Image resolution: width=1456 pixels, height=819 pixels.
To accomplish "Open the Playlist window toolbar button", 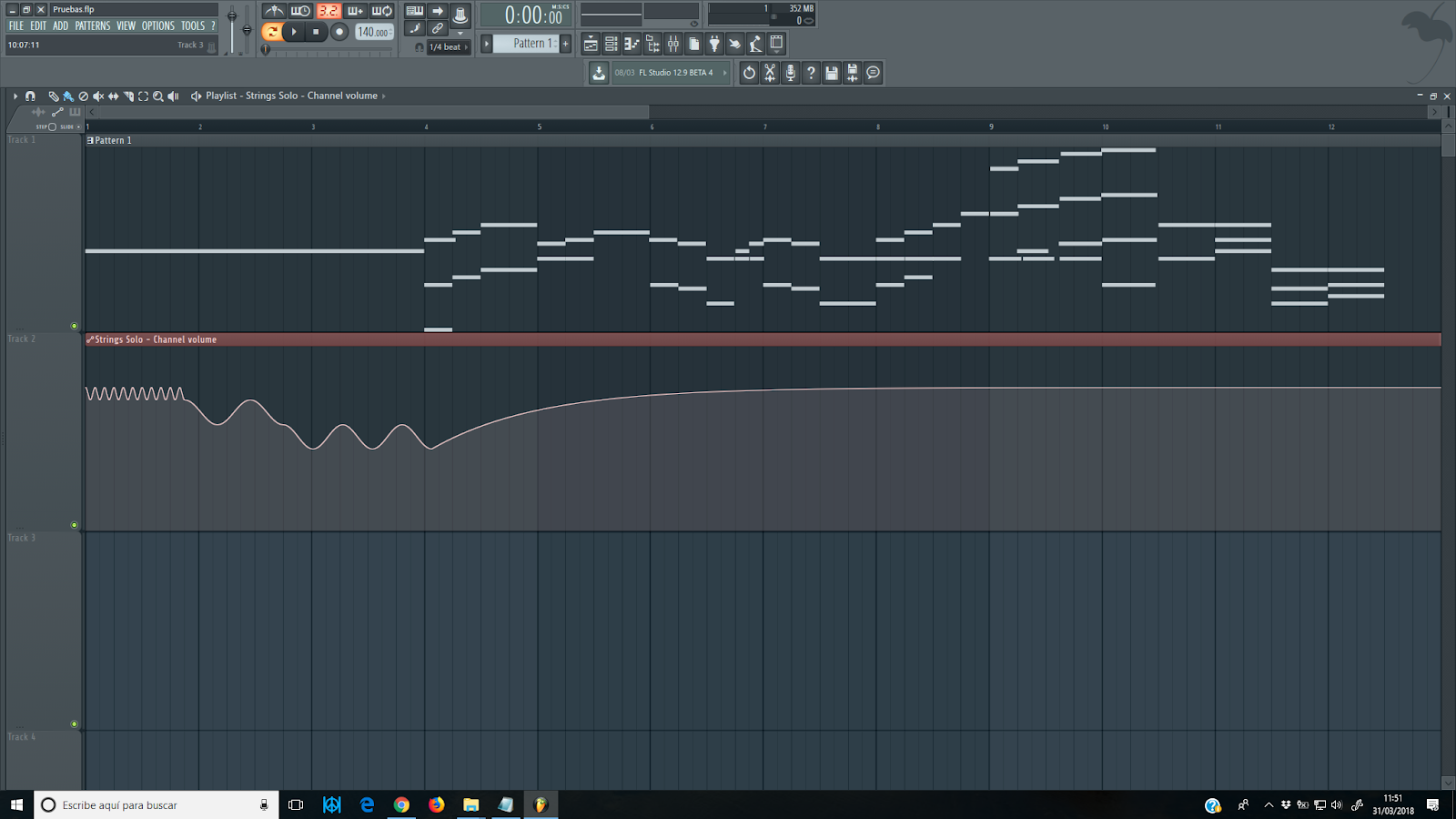I will tap(591, 44).
